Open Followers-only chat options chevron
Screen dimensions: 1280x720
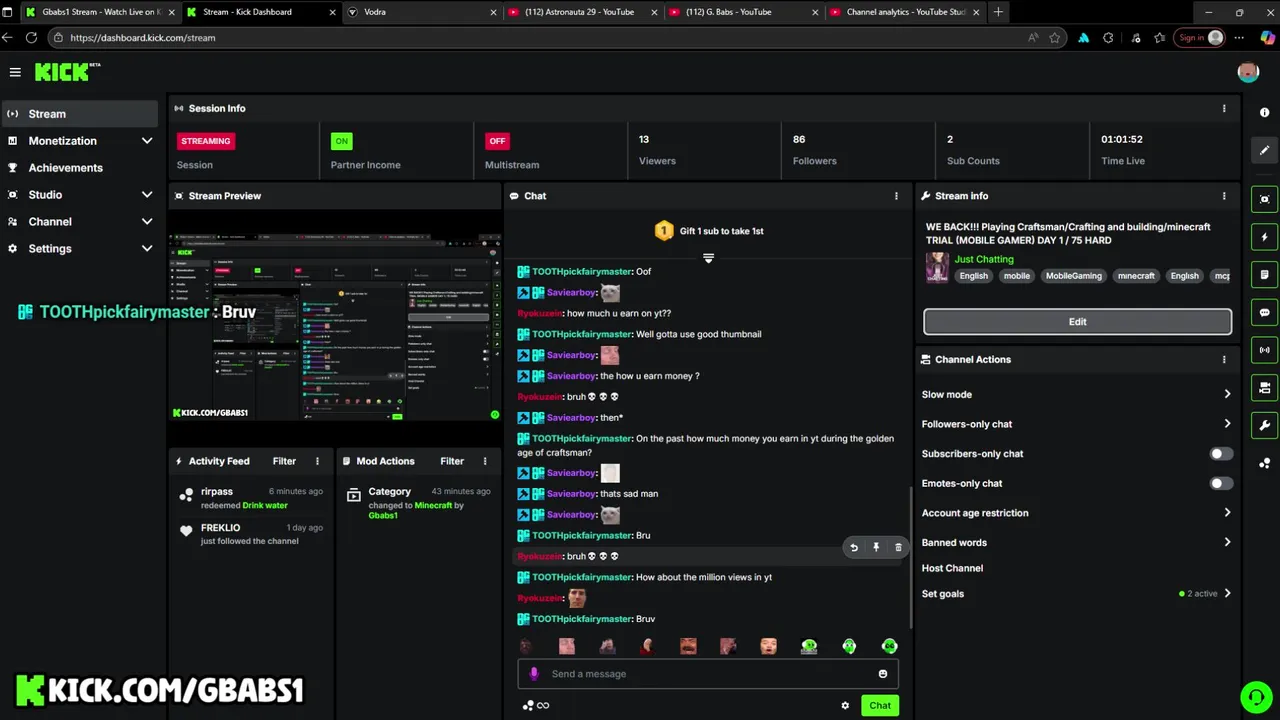click(1227, 424)
